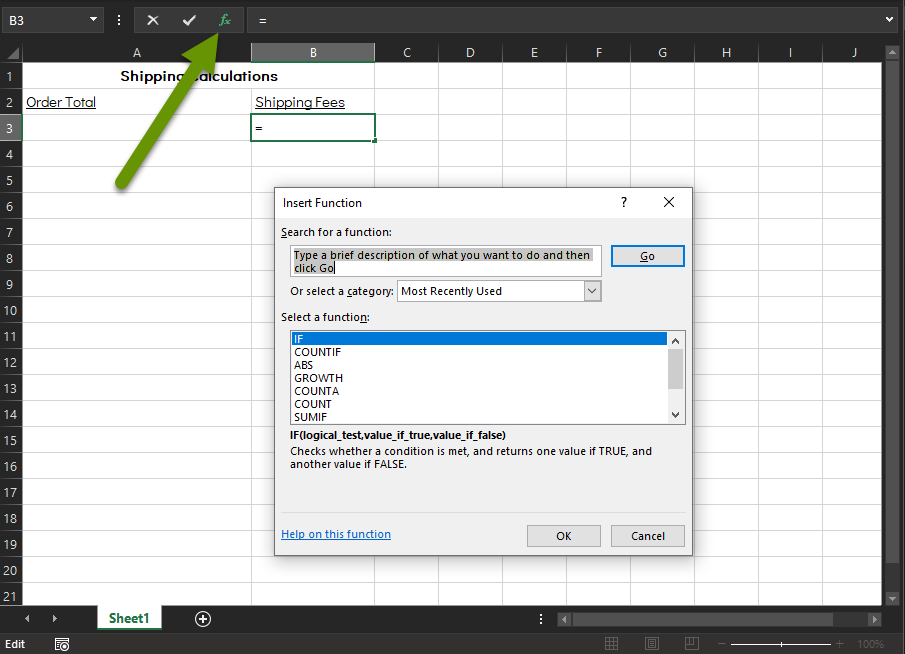Add a new worksheet with the plus icon
The width and height of the screenshot is (905, 654).
click(x=202, y=619)
